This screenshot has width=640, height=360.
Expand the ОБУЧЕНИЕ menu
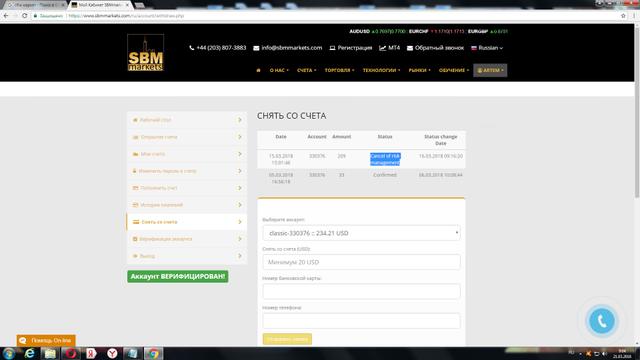coord(454,70)
